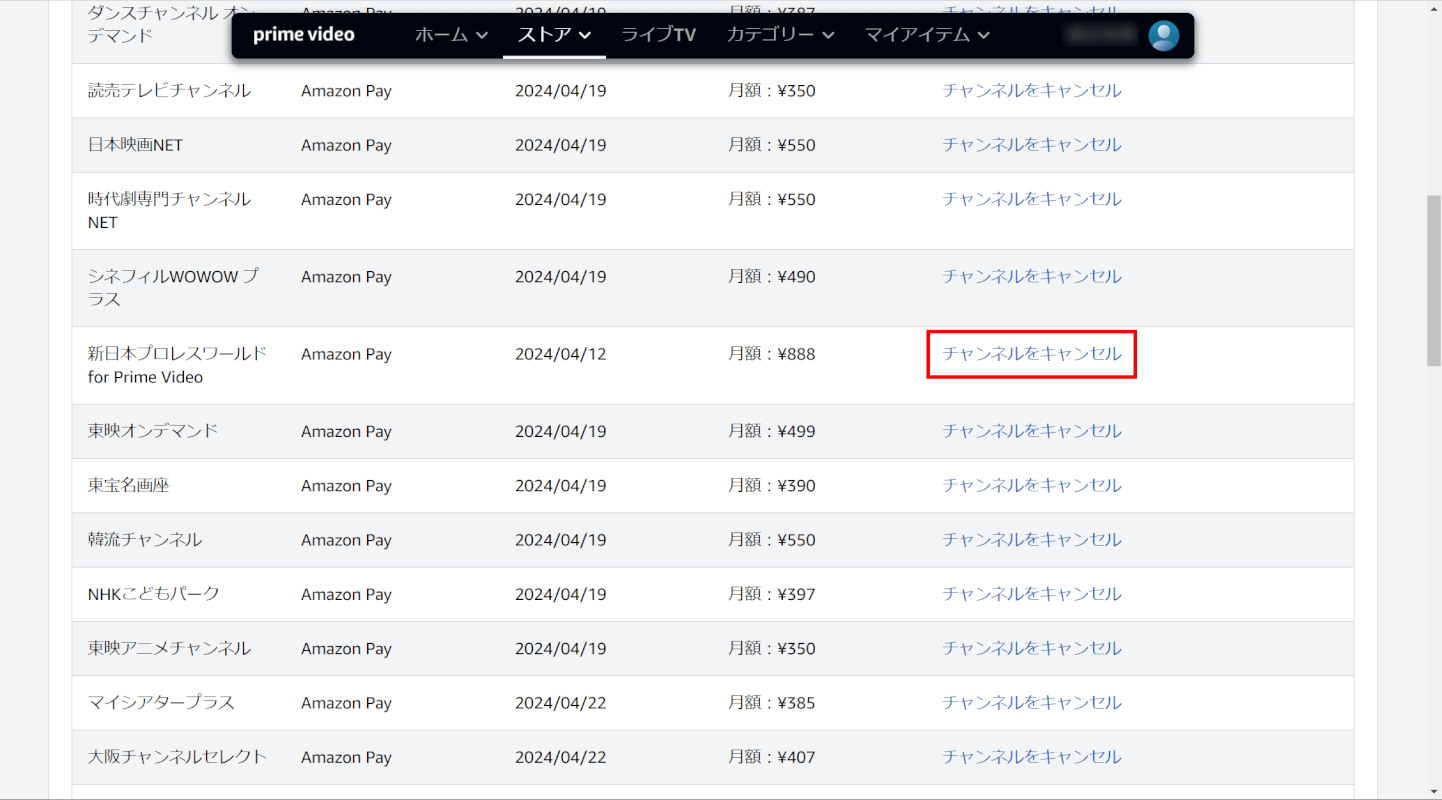The height and width of the screenshot is (800, 1442).
Task: Expand the ホーム dropdown menu
Action: pos(451,35)
